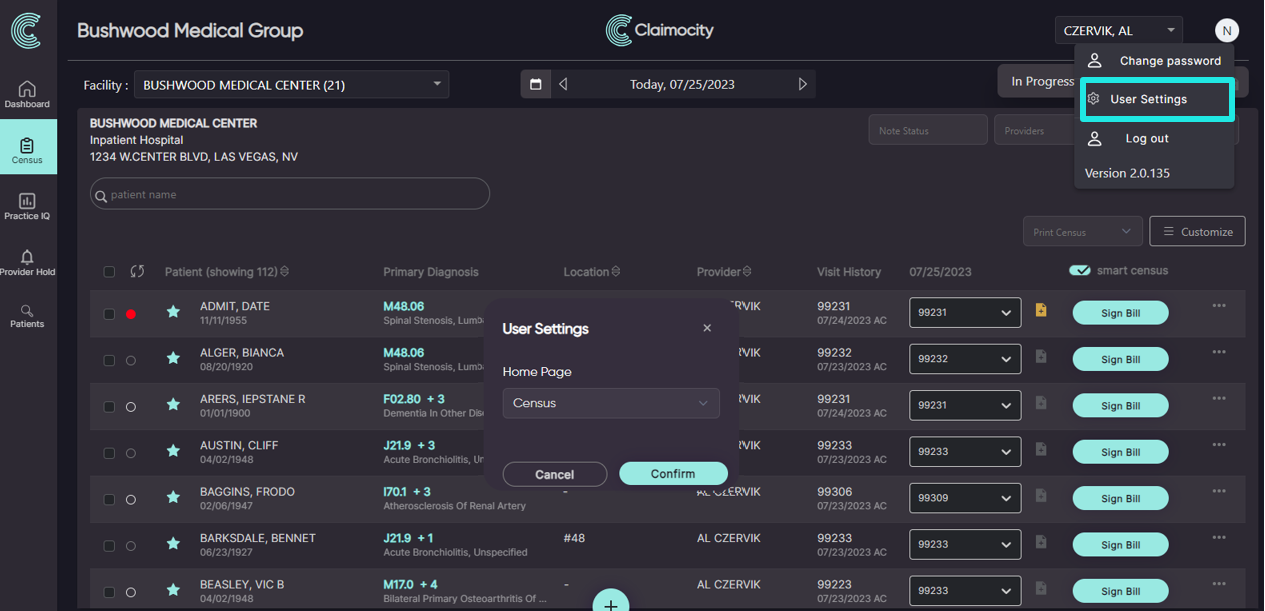Click the patient name search field
This screenshot has width=1265, height=611.
(x=290, y=194)
